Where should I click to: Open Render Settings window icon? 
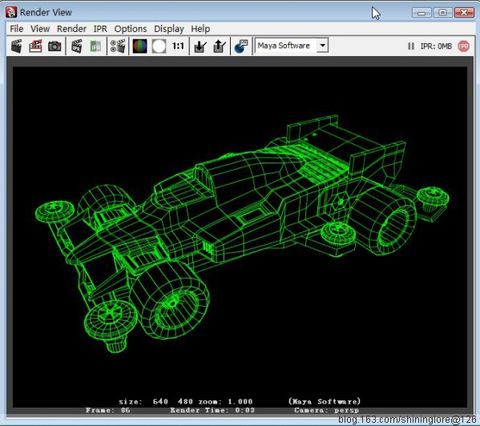(x=118, y=46)
